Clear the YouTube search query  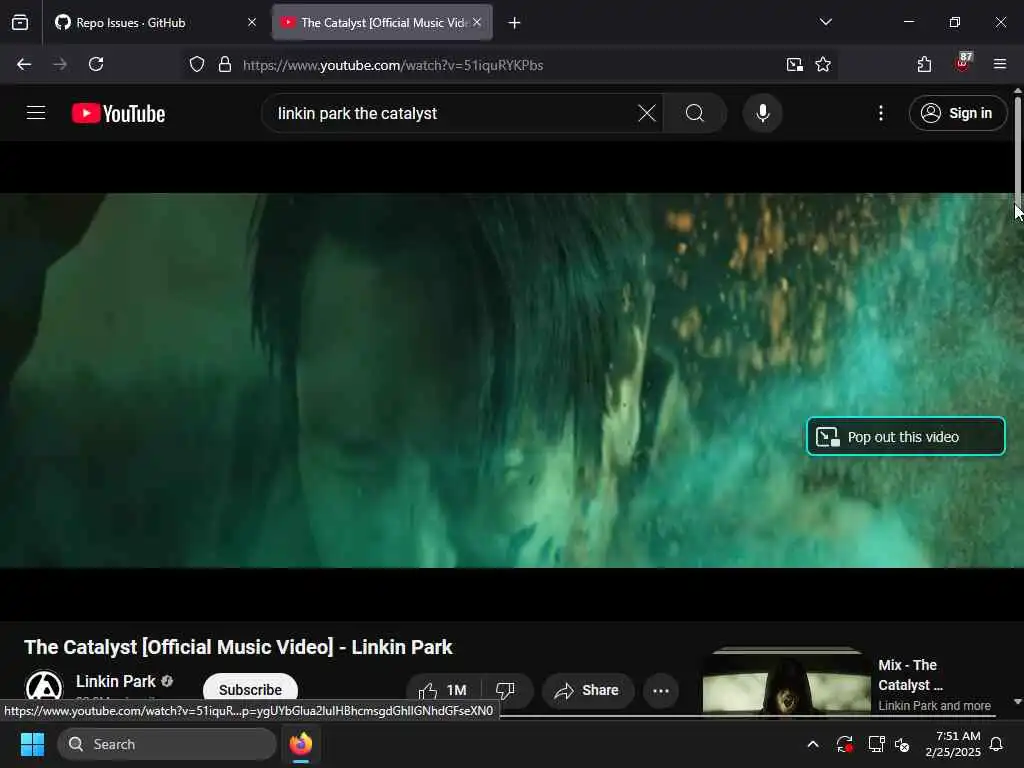[x=647, y=114]
